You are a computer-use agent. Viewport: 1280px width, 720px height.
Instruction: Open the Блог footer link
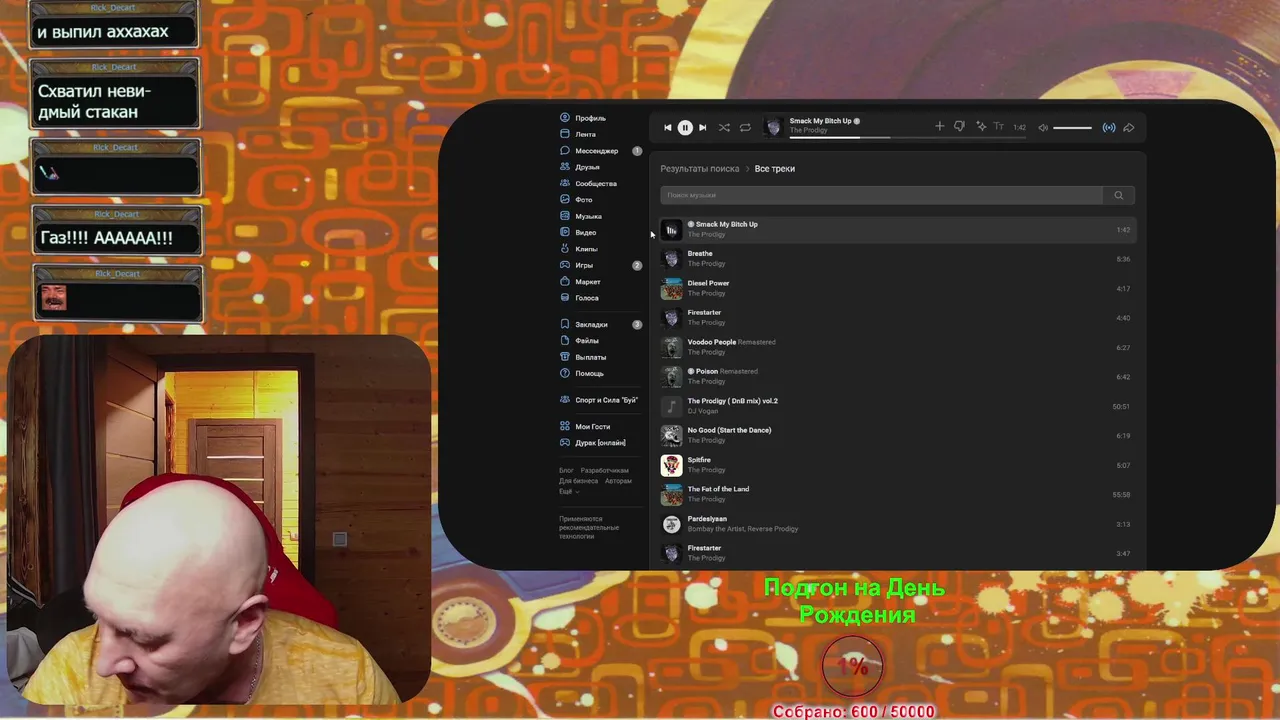pyautogui.click(x=566, y=470)
